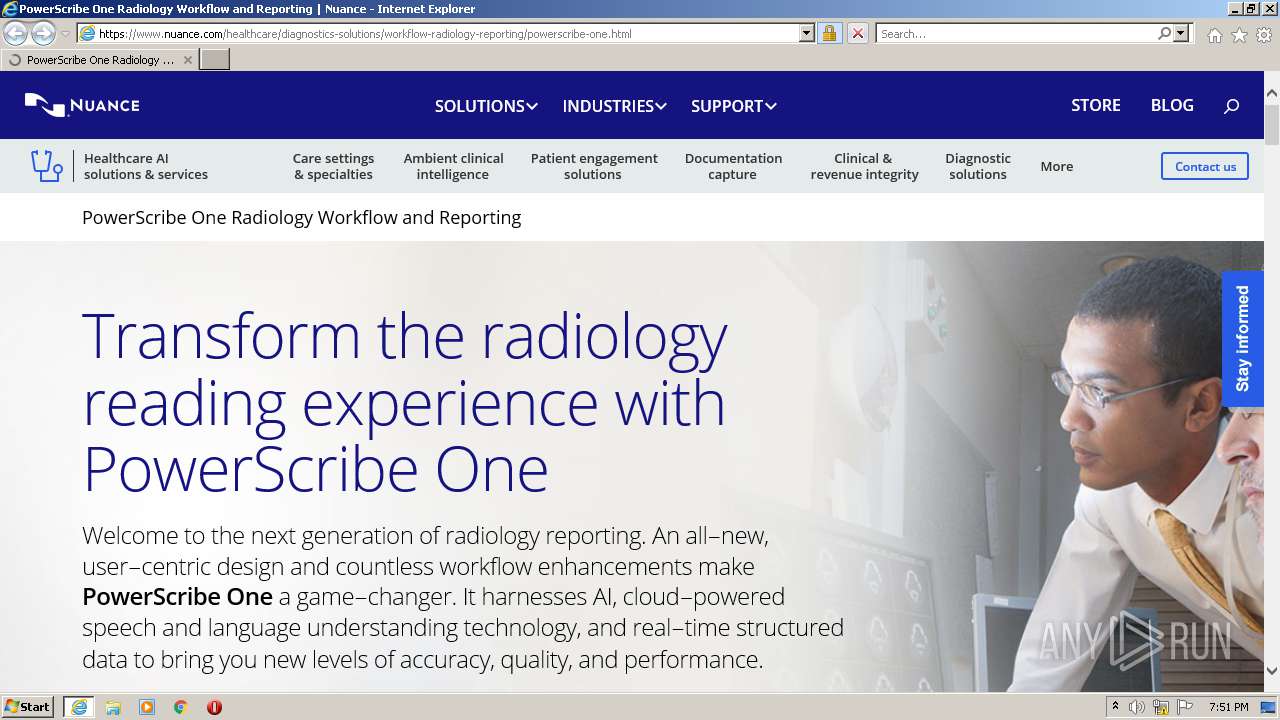Expand the SOLUTIONS menu
1280x720 pixels.
[486, 106]
